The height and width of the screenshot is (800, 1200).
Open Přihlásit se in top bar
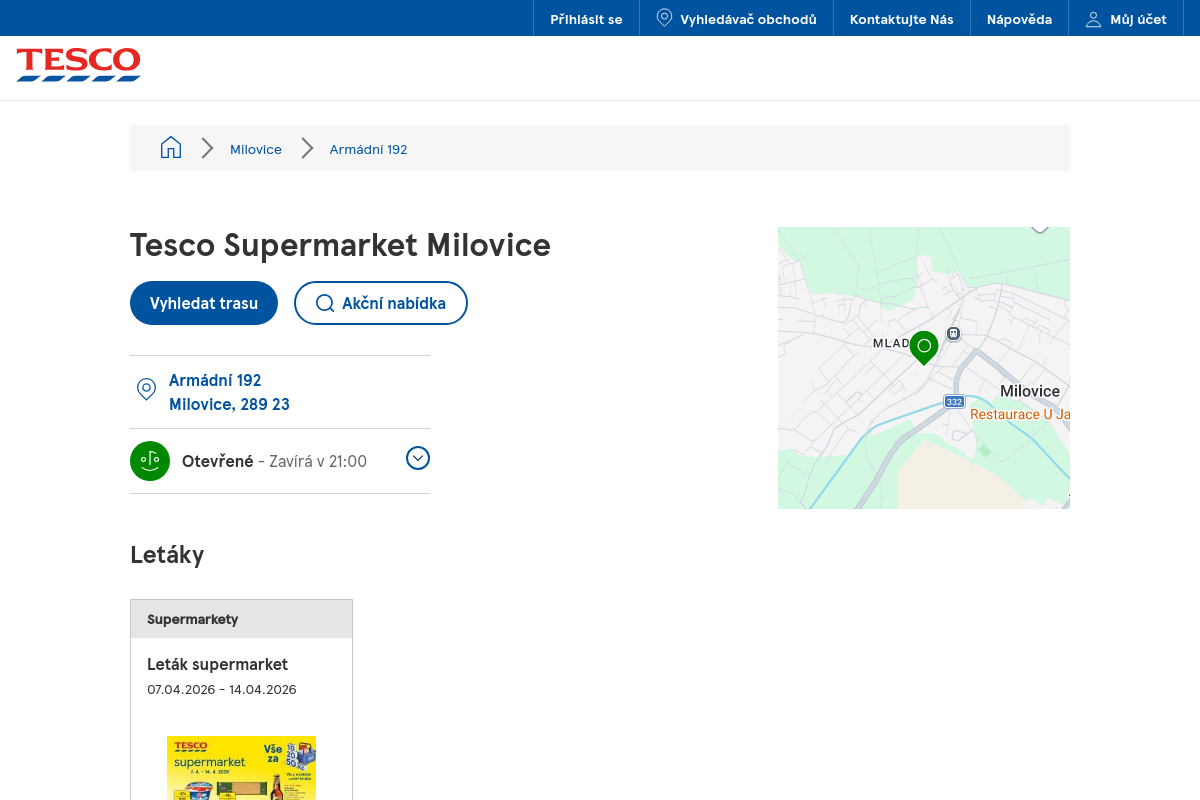(x=586, y=19)
